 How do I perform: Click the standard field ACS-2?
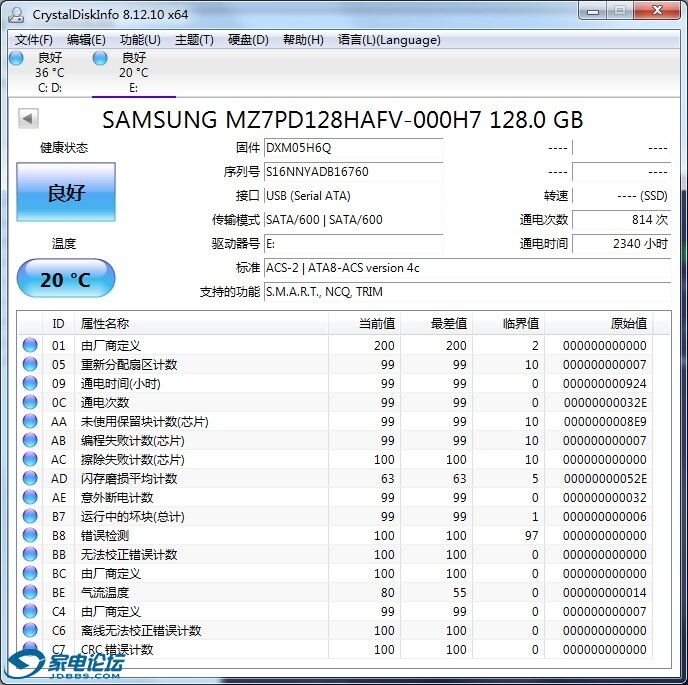point(468,268)
